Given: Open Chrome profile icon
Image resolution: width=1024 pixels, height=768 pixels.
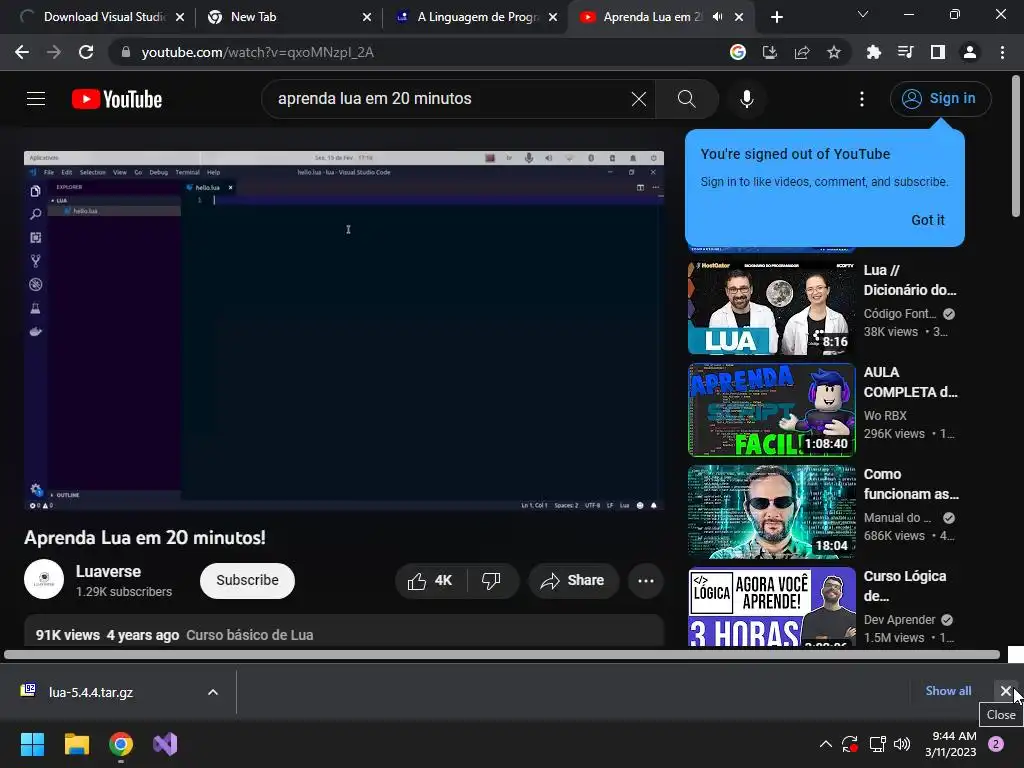Looking at the screenshot, I should (x=970, y=52).
